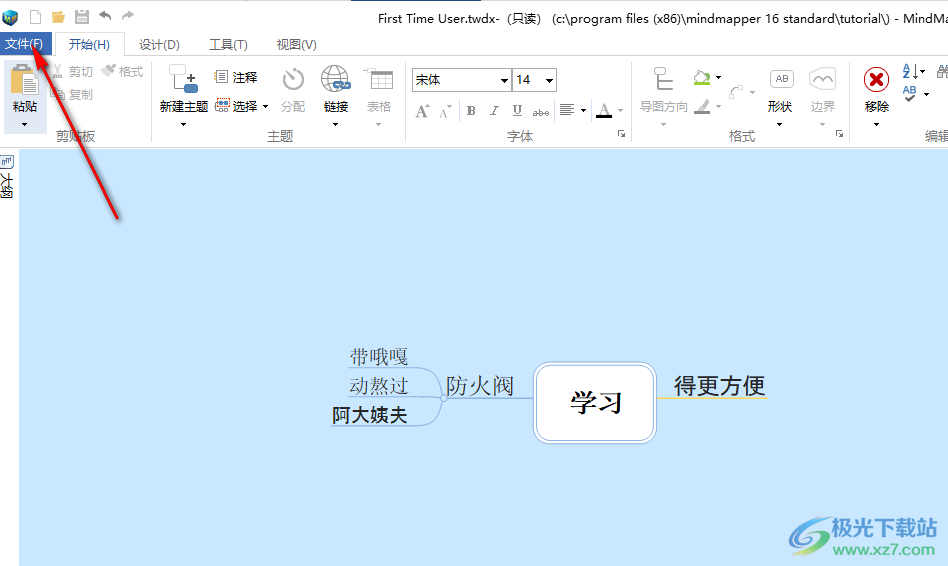Click the MindMapper application logo icon

point(10,17)
